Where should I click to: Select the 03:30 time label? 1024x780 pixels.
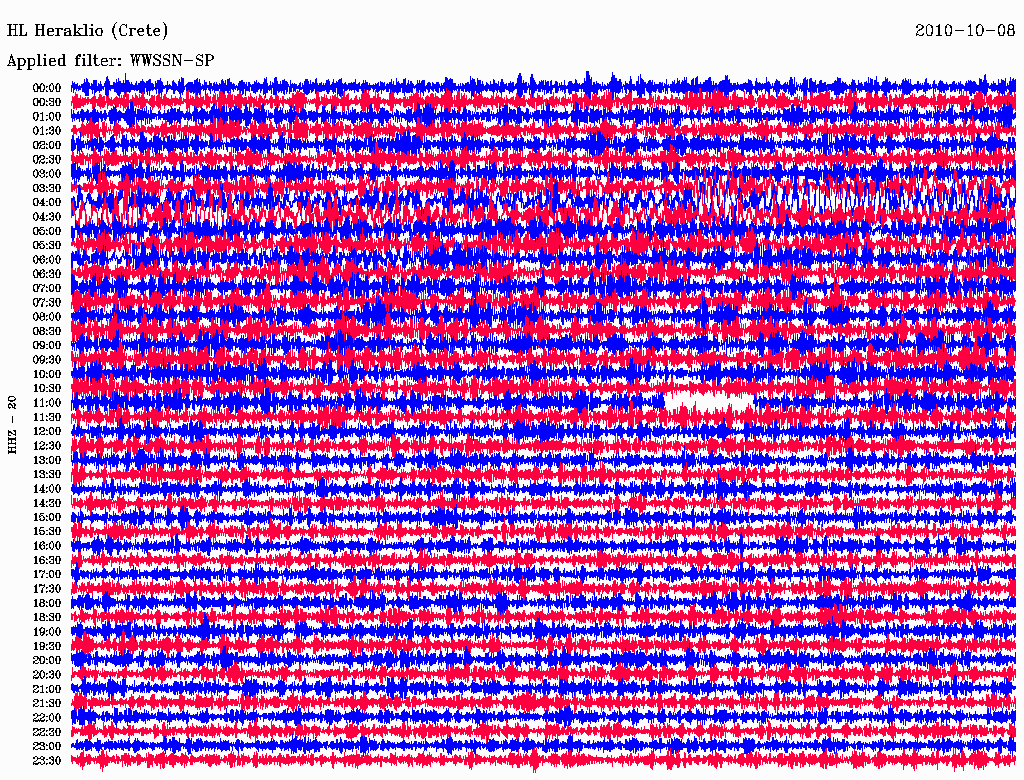47,188
